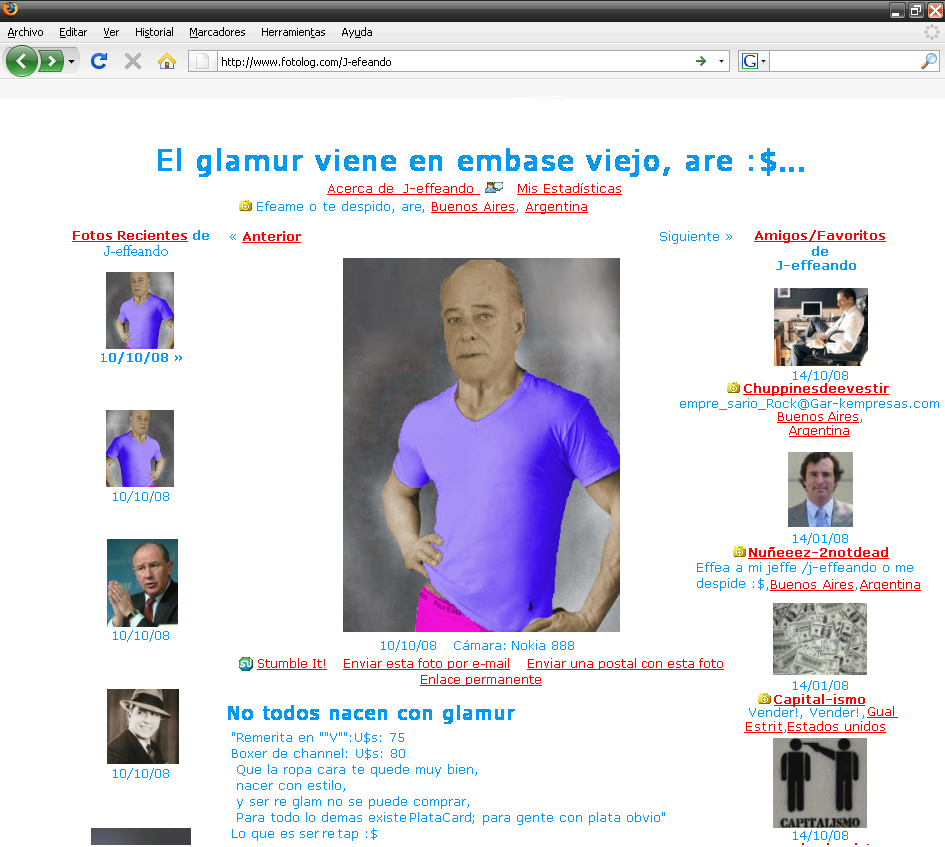
Task: Open the CAPITALISMO stick figures thumbnail
Action: click(820, 783)
